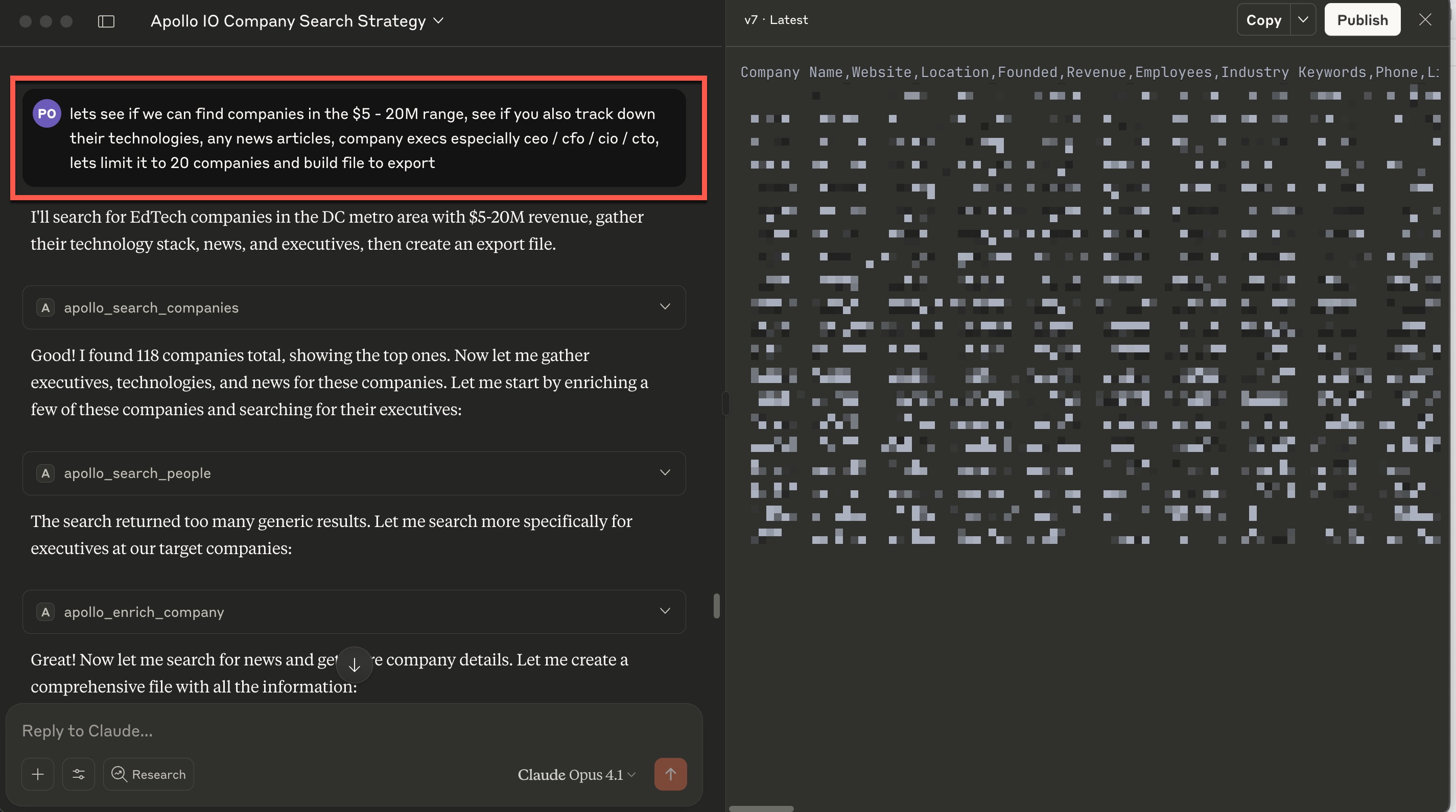This screenshot has height=812, width=1456.
Task: Publish the artifact
Action: point(1362,19)
